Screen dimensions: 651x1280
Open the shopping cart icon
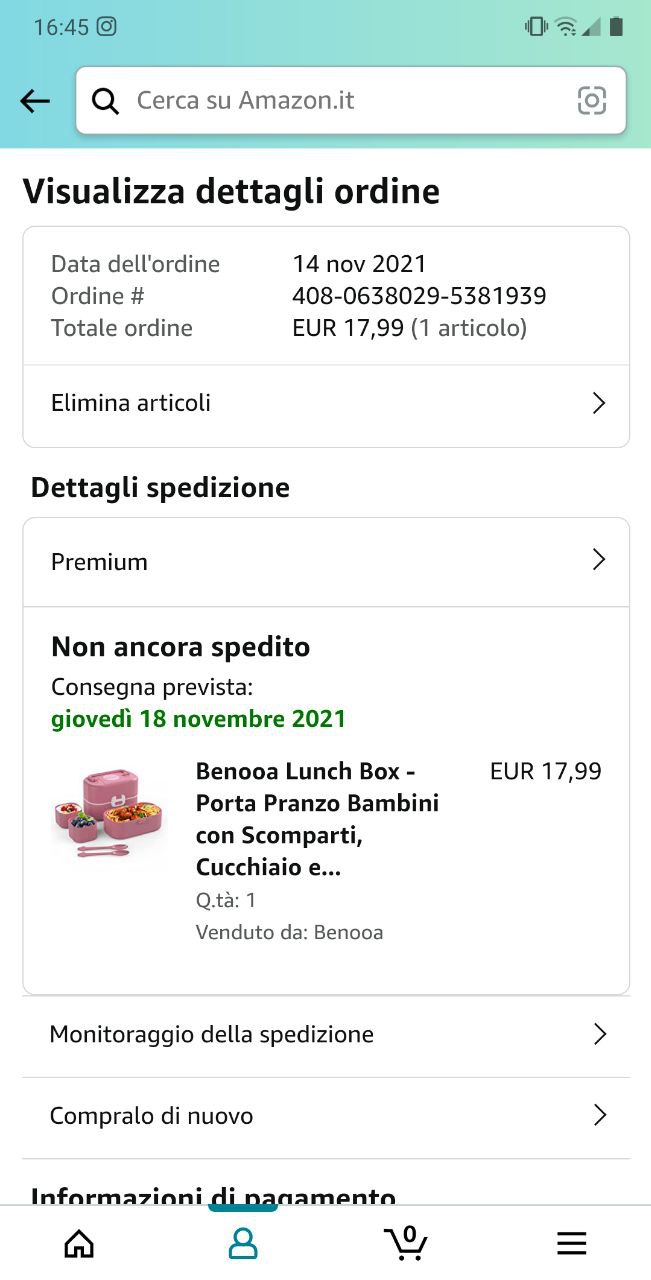[x=406, y=1242]
